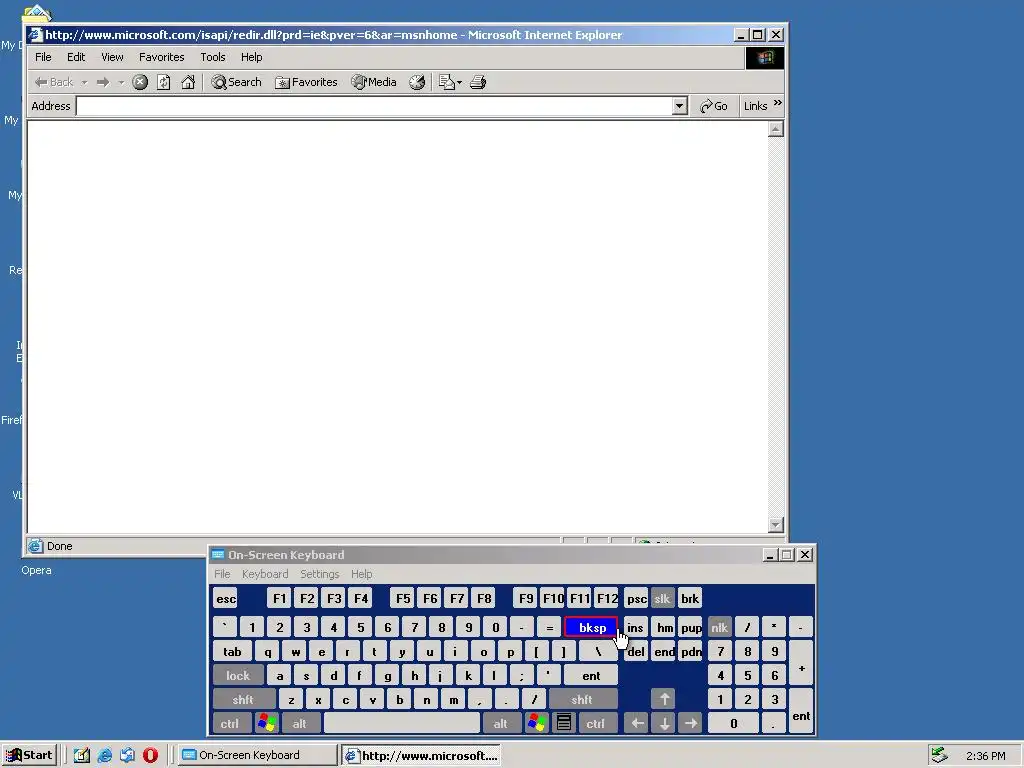1024x768 pixels.
Task: Toggle the left shft key
Action: (243, 699)
